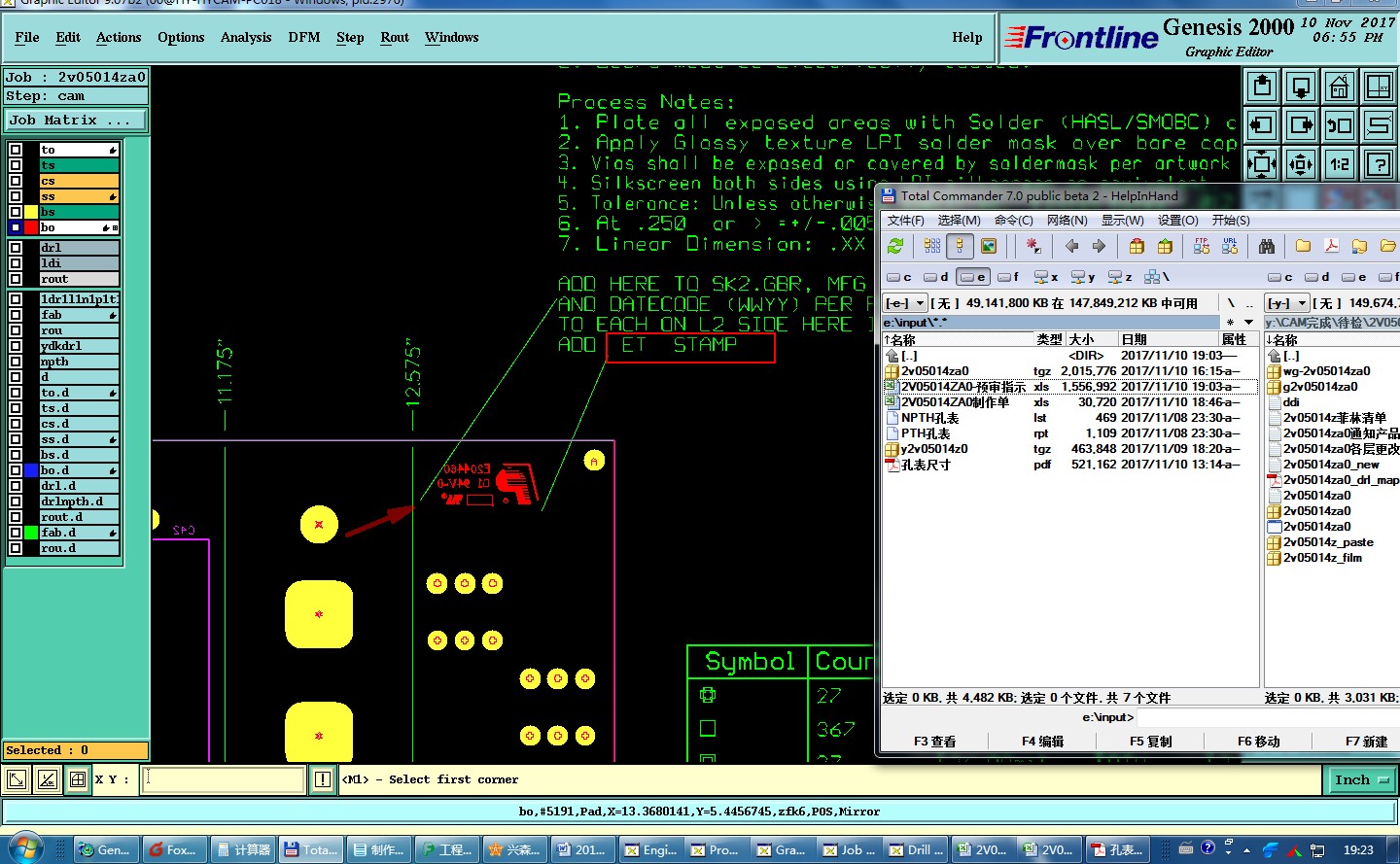Toggle the checkbox for layer 'fab'
Viewport: 1400px width, 864px height.
[16, 315]
